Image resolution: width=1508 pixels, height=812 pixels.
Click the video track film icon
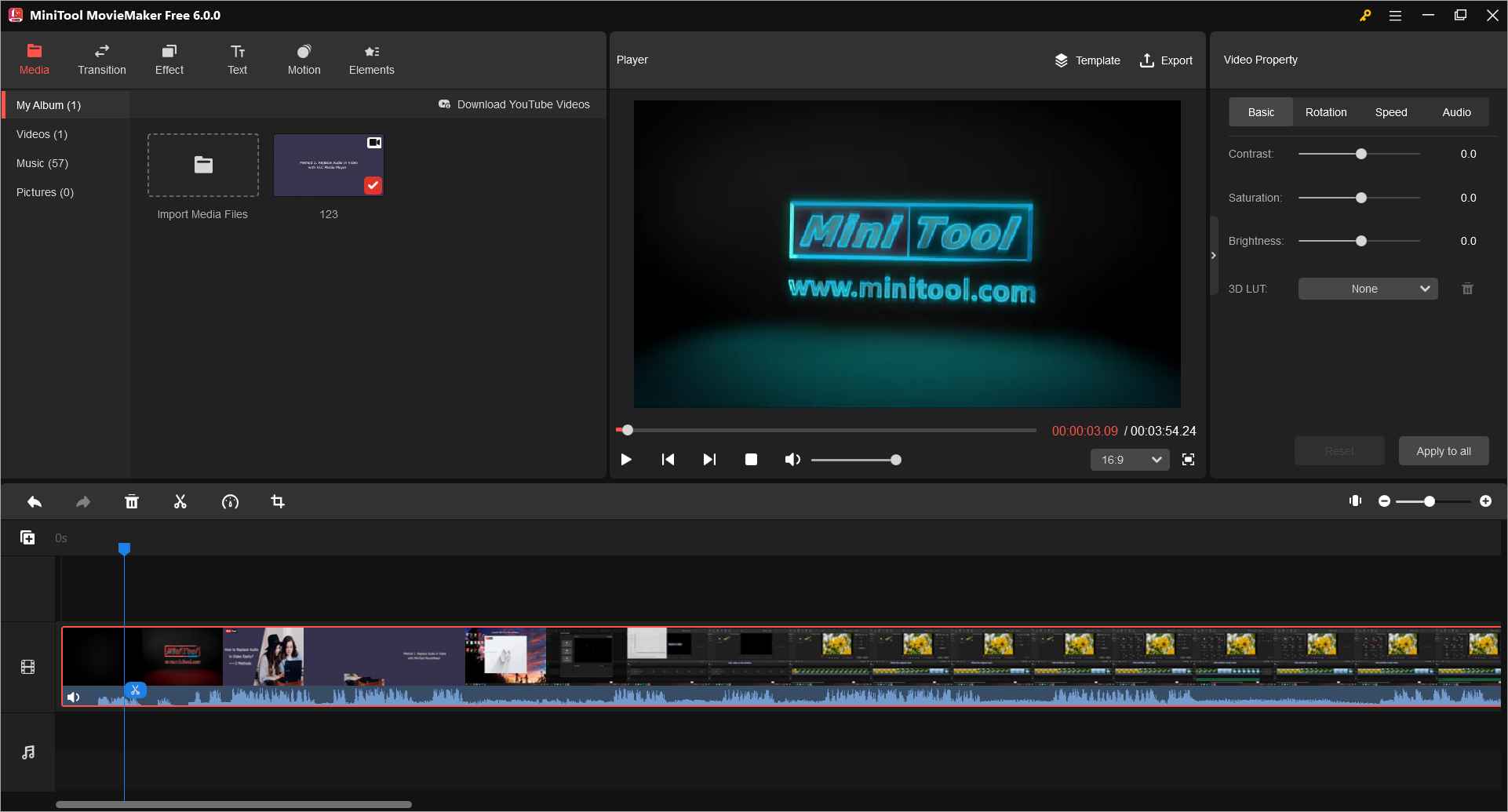[28, 668]
